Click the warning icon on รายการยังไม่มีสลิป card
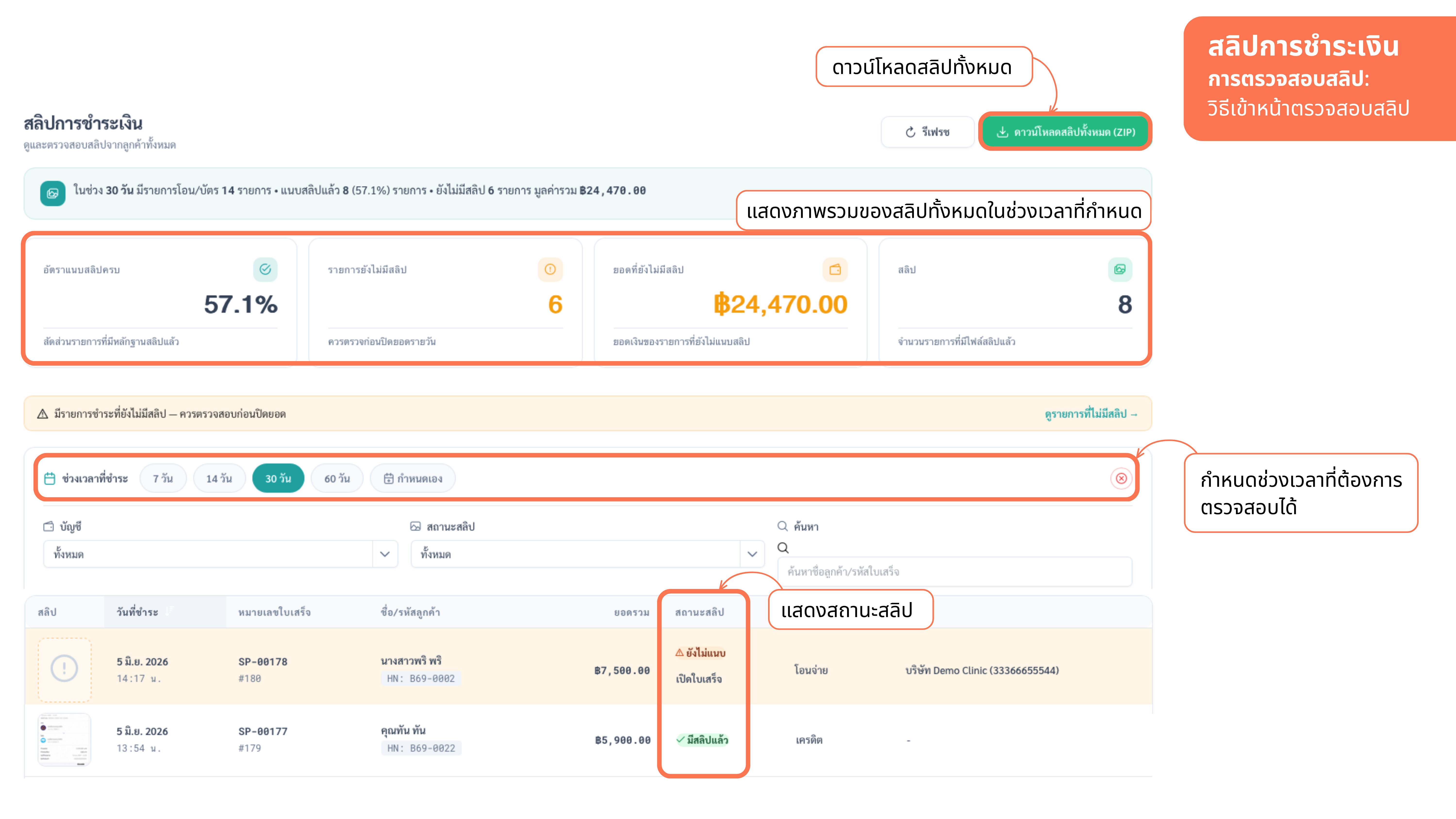The height and width of the screenshot is (819, 1456). [x=550, y=270]
